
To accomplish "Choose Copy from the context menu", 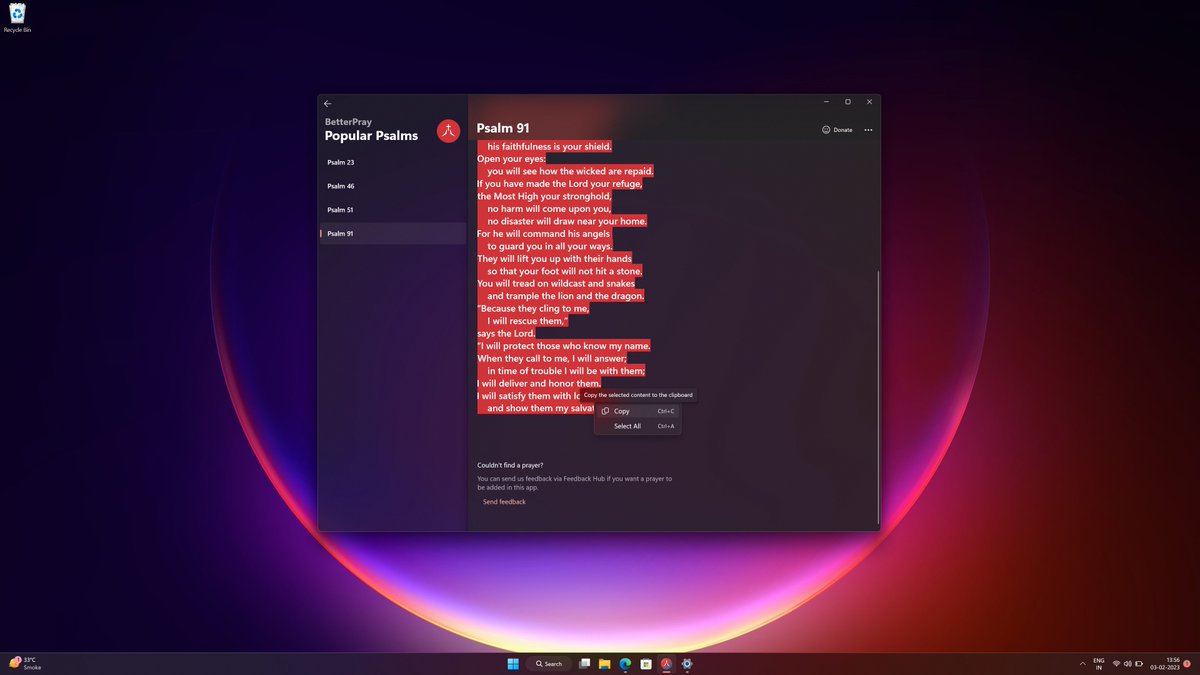I will tap(637, 411).
